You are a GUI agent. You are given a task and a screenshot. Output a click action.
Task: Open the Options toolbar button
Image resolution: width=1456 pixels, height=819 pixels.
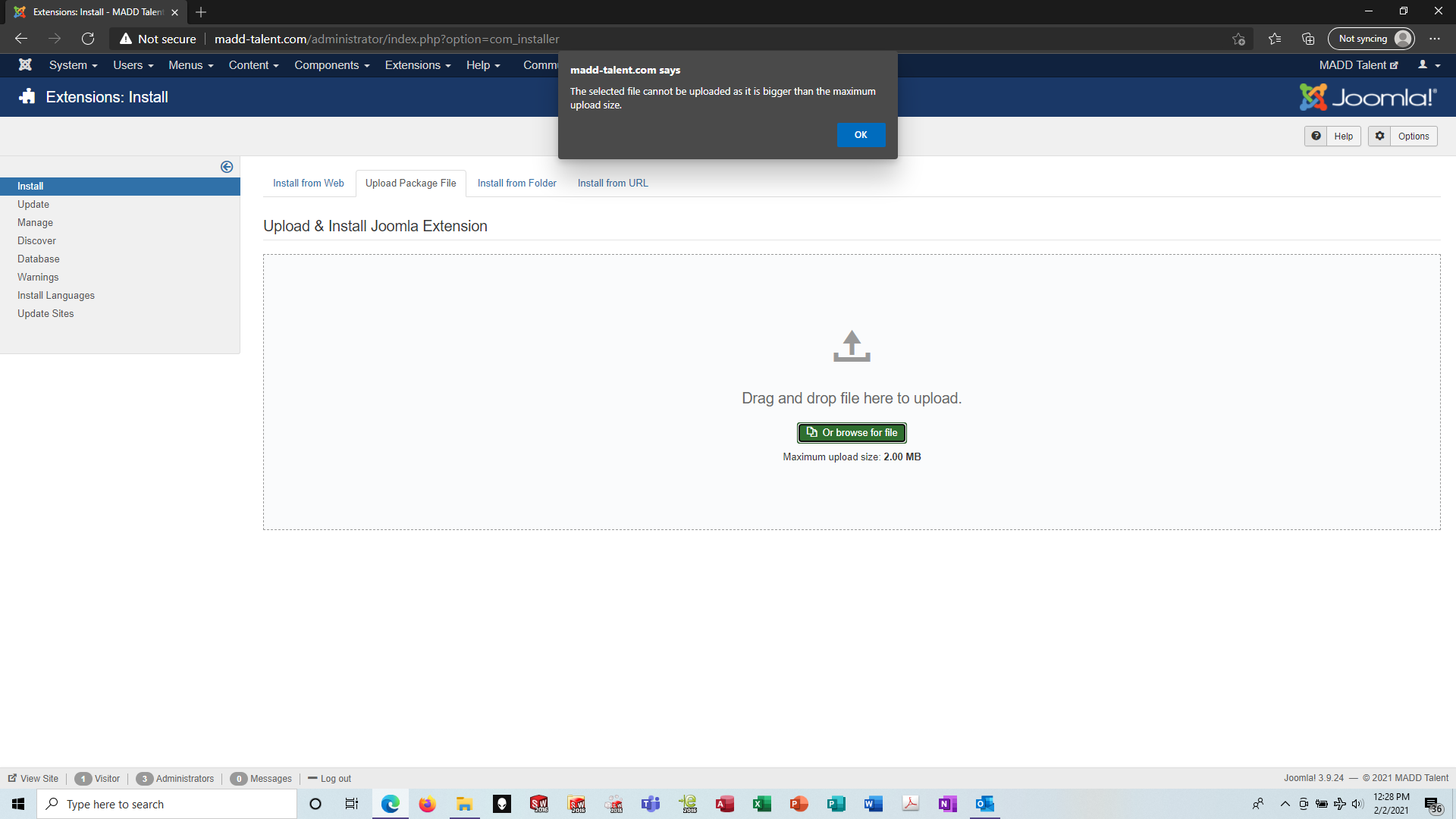[x=1403, y=136]
